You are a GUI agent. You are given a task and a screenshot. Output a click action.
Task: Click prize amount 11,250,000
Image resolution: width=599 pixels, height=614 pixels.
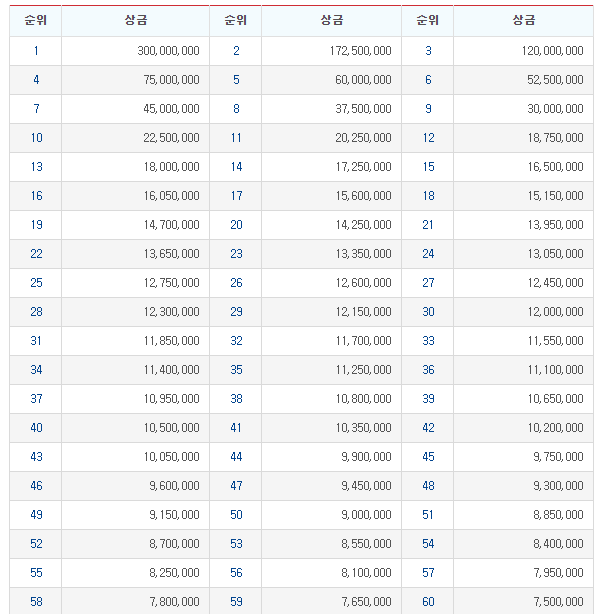click(363, 370)
